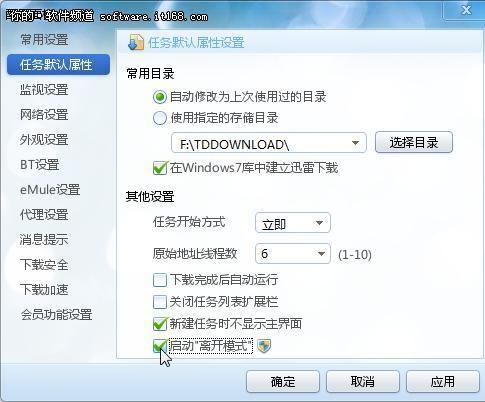Uncheck 新建任务时不显示主界面
This screenshot has width=485, height=402.
(160, 324)
